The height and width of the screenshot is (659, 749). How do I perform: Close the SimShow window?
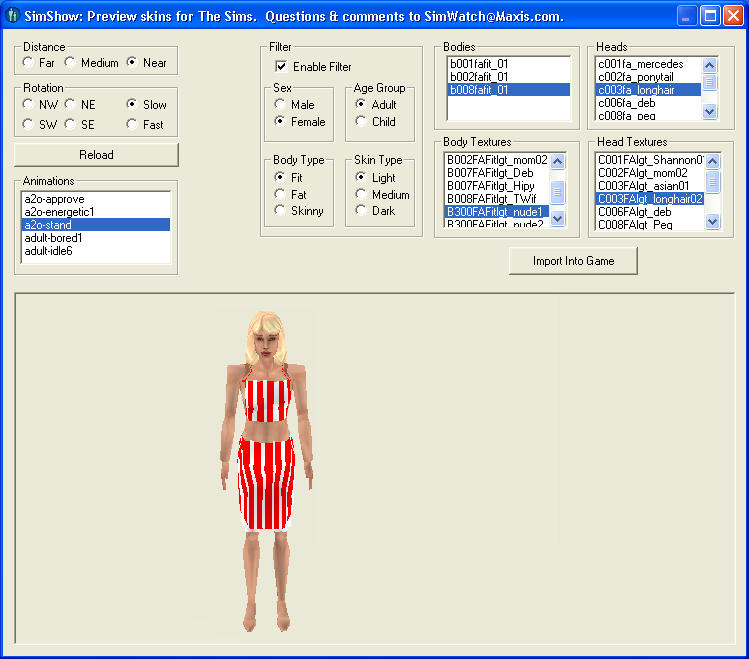pyautogui.click(x=733, y=16)
